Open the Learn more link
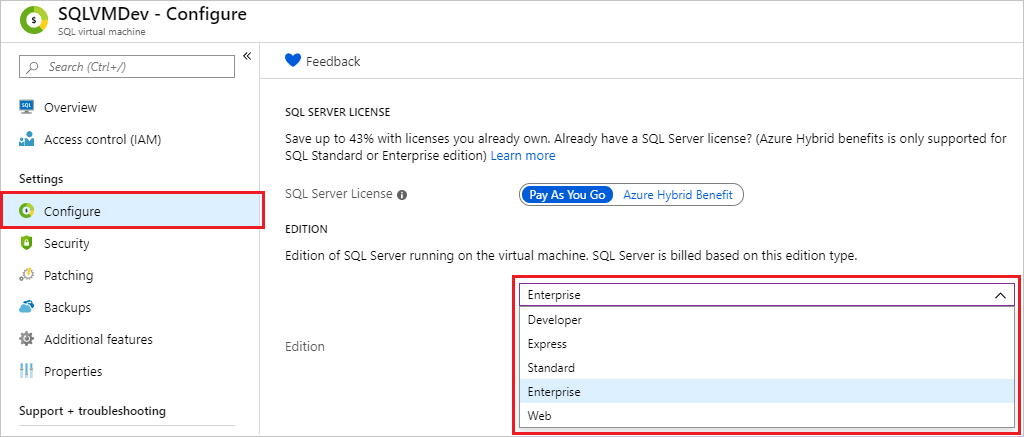 pyautogui.click(x=522, y=156)
